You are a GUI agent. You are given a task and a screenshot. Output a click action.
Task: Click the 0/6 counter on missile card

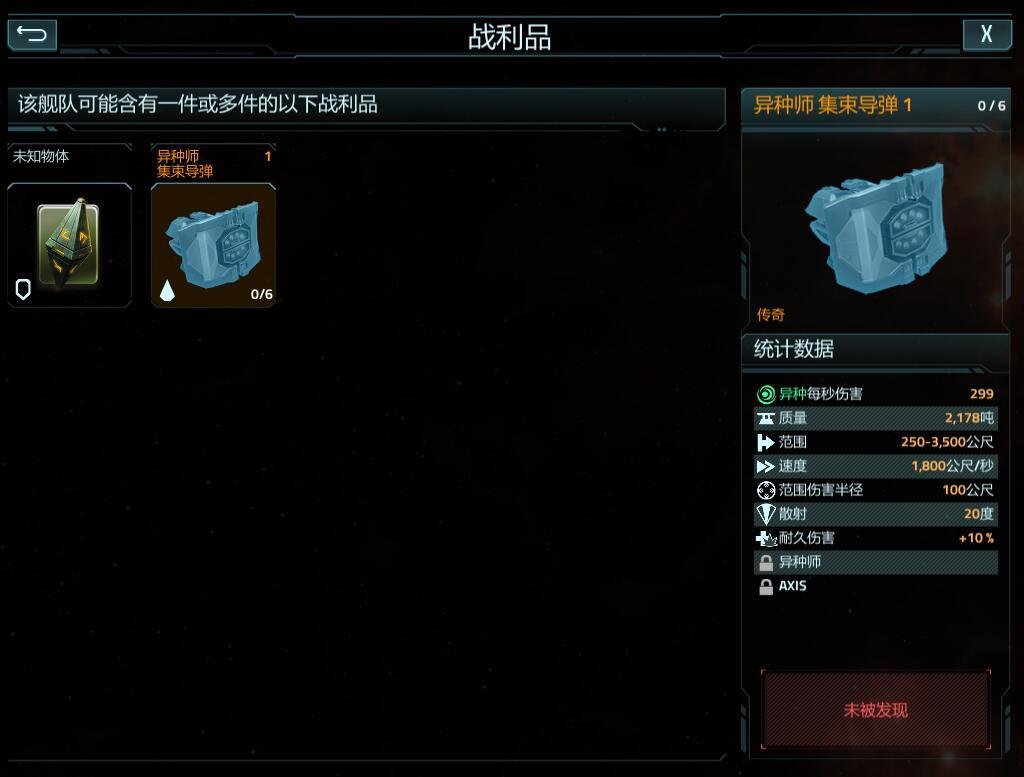(262, 294)
